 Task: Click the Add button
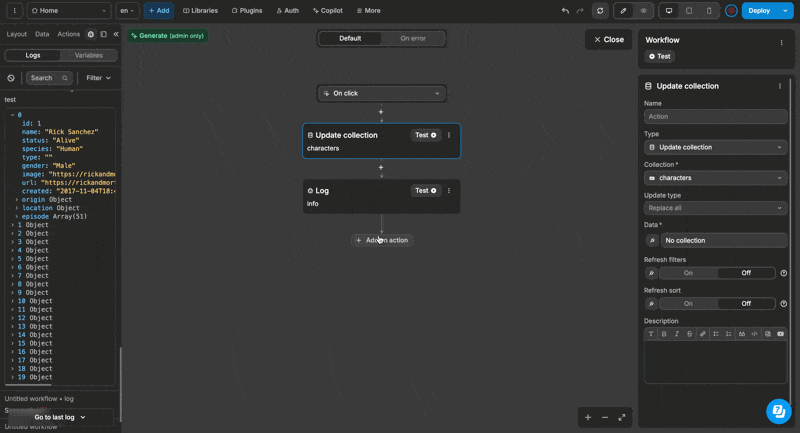coord(159,11)
